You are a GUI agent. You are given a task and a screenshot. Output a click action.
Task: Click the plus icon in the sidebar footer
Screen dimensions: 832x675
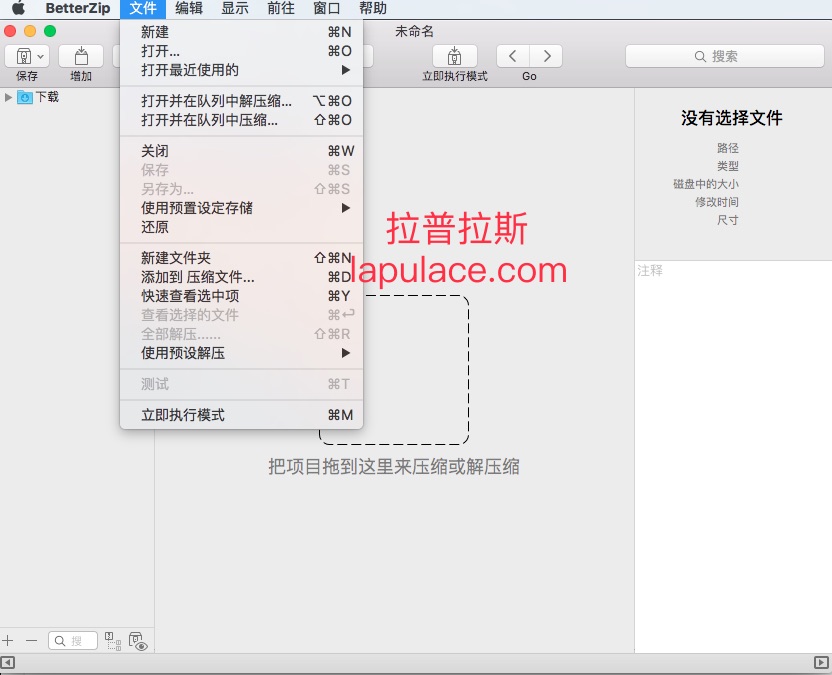coord(7,641)
